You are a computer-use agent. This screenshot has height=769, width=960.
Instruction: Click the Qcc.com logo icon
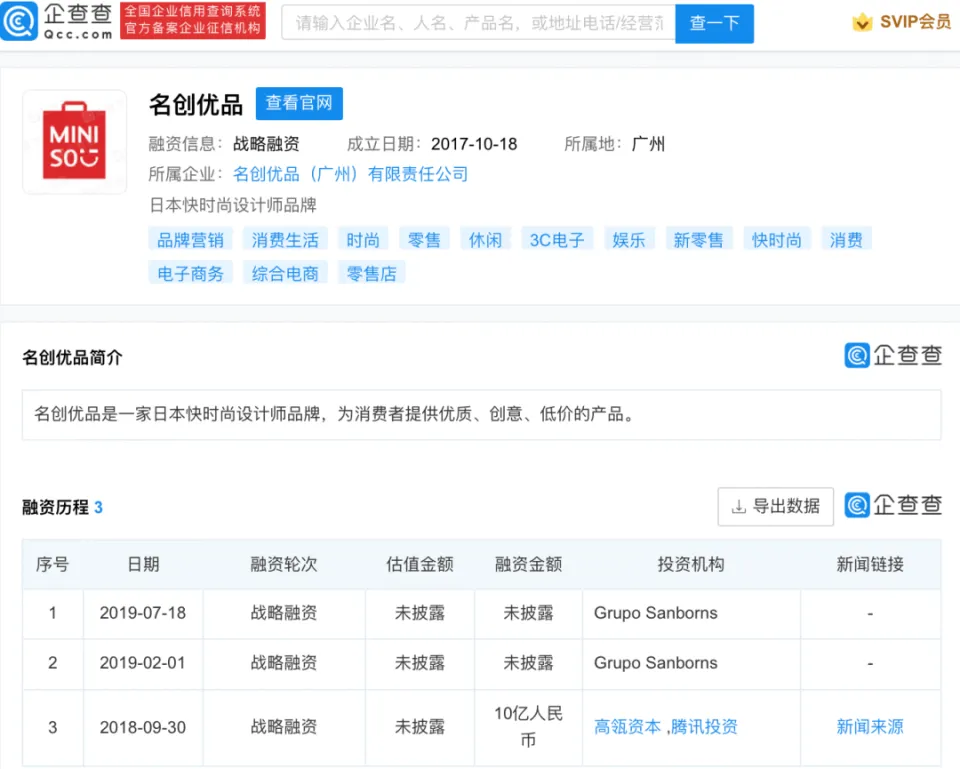click(x=20, y=20)
